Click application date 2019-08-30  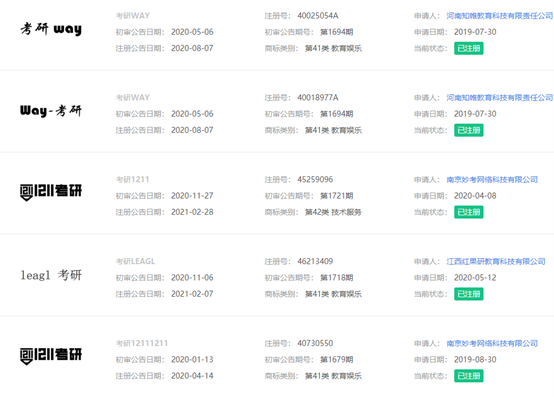point(475,360)
